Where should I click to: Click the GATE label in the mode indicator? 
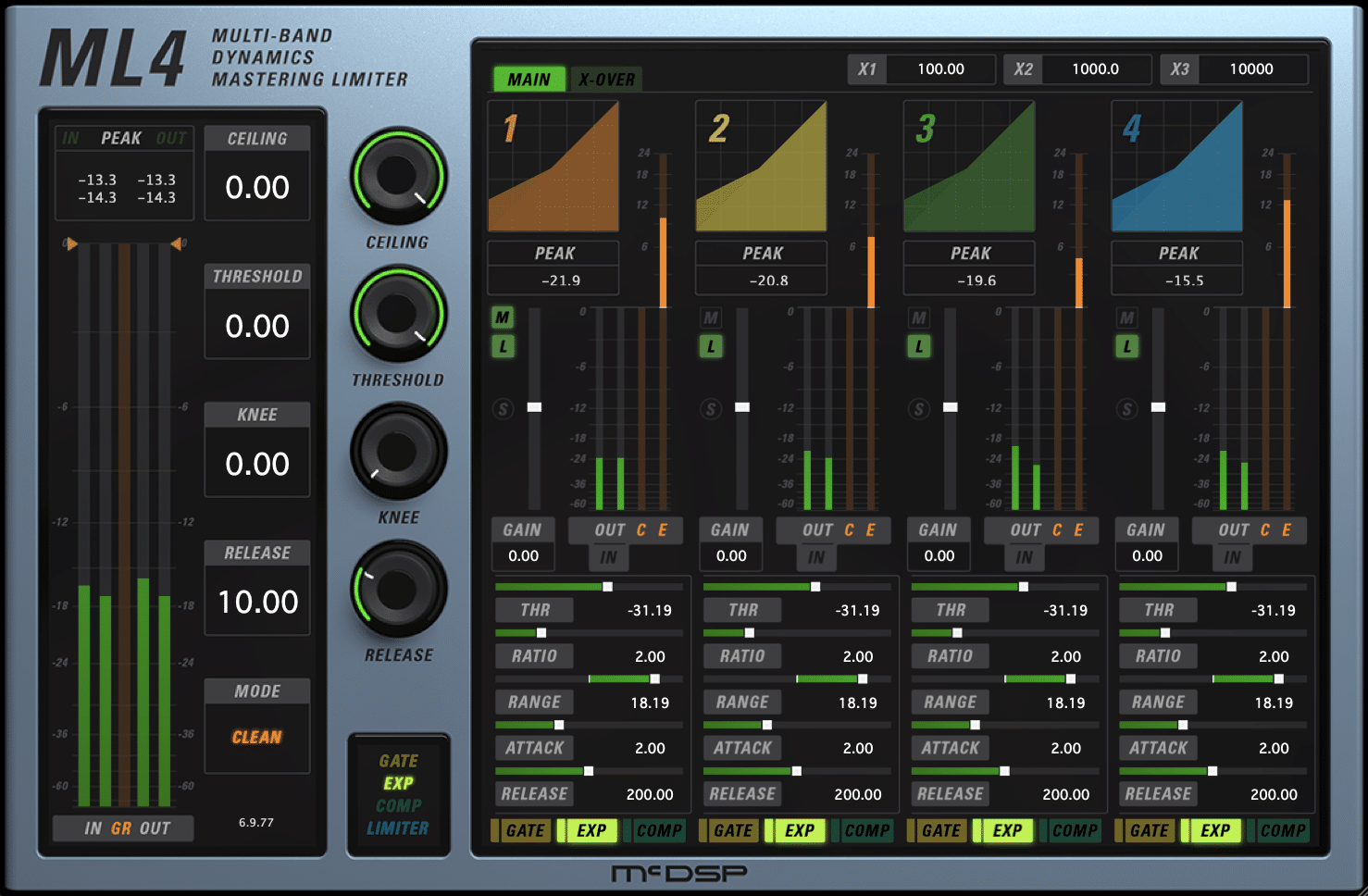coord(399,760)
